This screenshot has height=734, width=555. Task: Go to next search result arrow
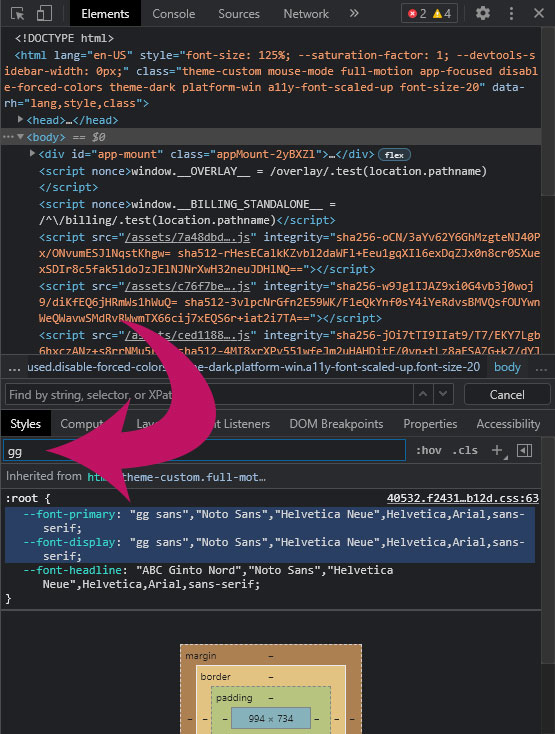coord(444,395)
